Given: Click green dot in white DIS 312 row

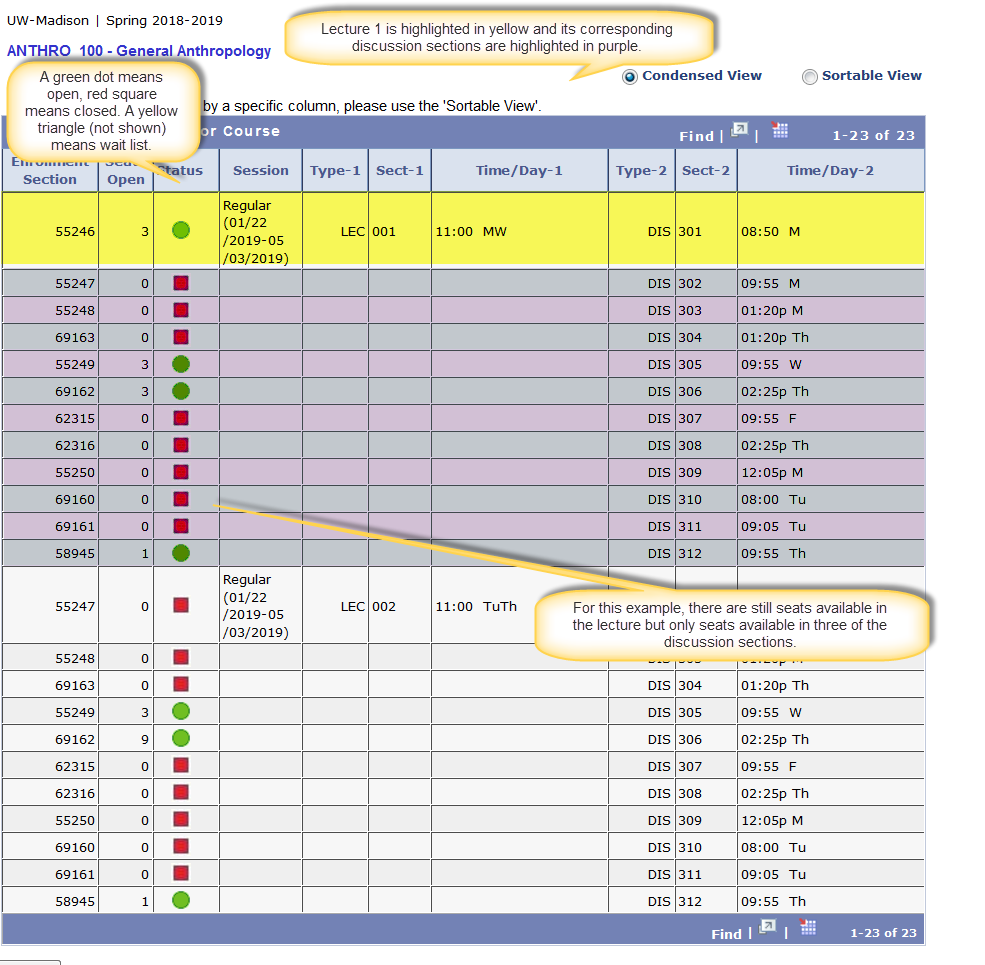Looking at the screenshot, I should click(x=181, y=900).
